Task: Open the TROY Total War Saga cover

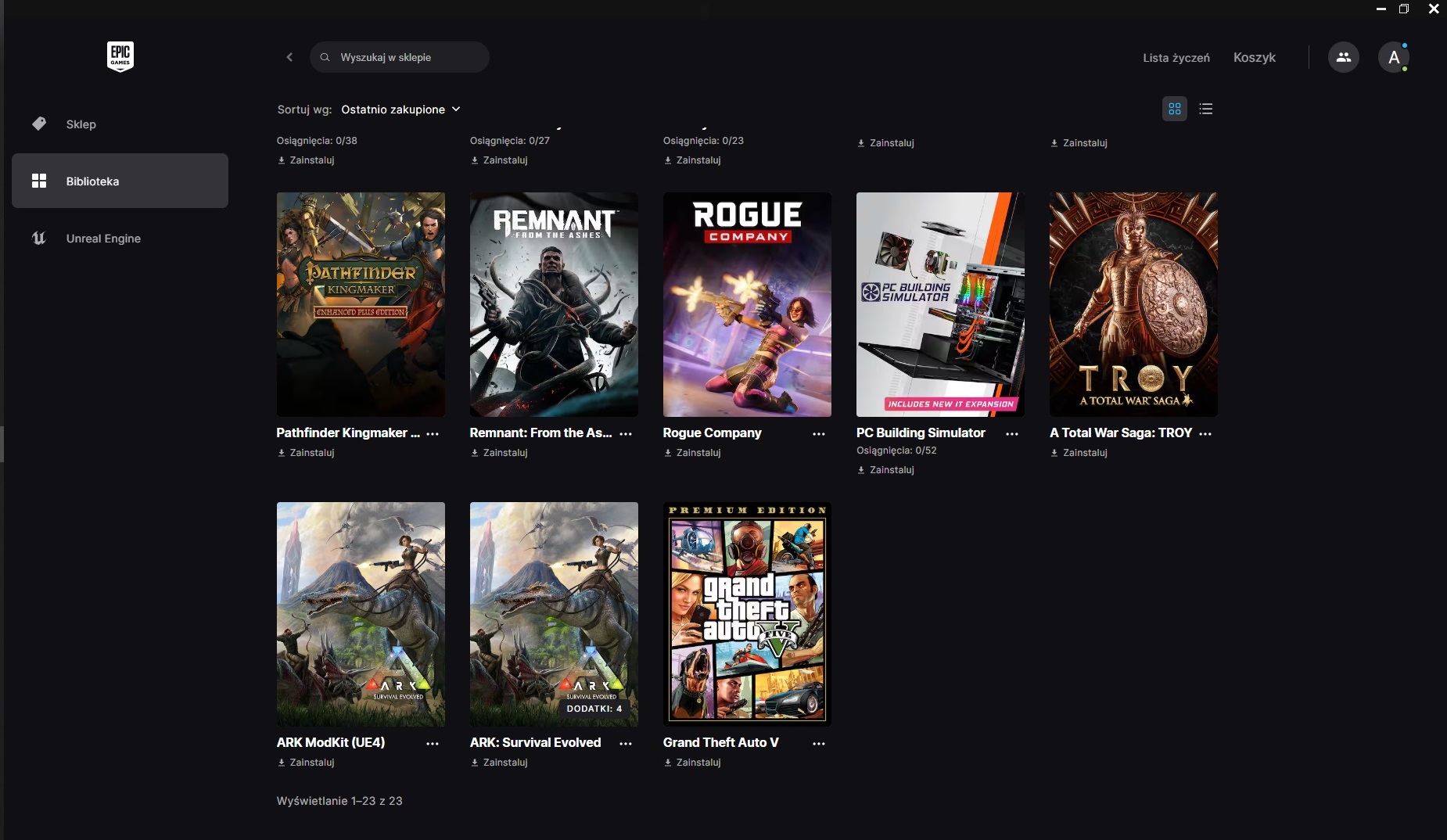Action: click(1133, 304)
